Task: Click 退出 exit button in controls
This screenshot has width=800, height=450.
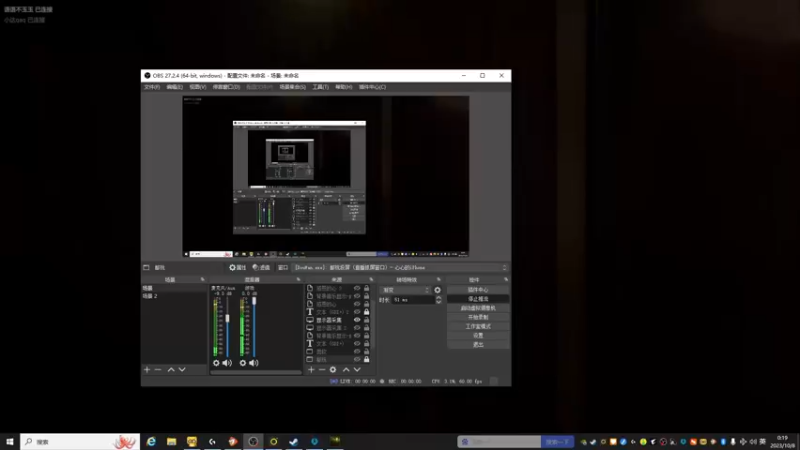Action: pos(478,345)
